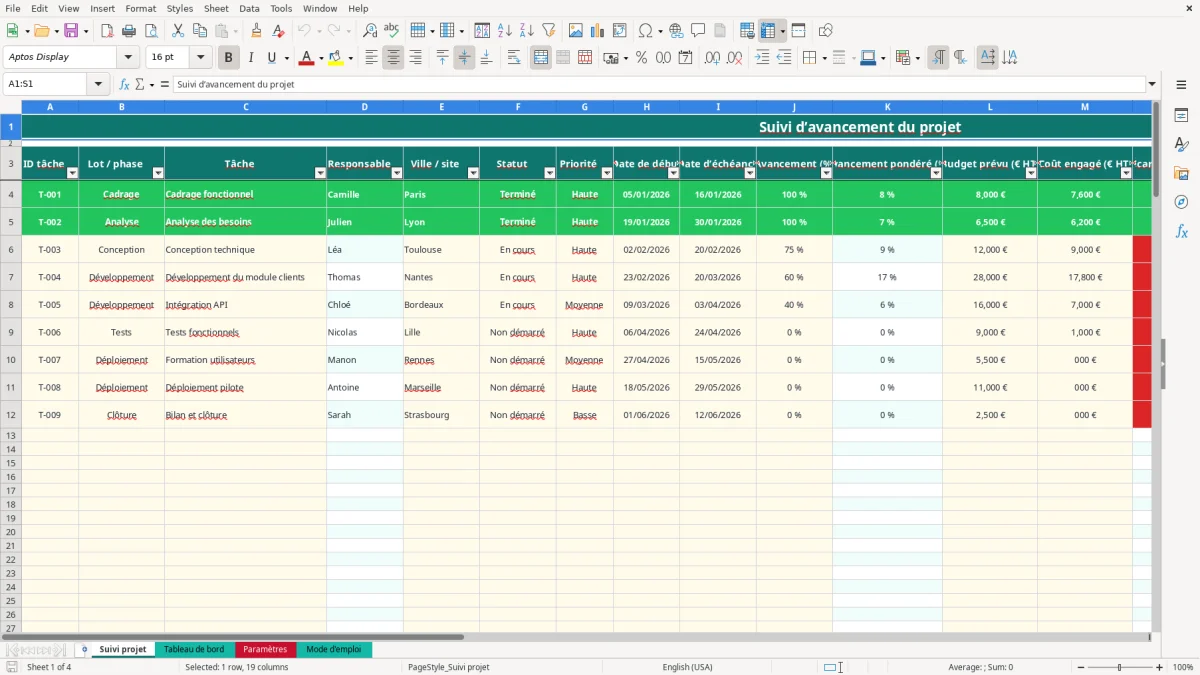Click the Increase indent icon
Screen dimensions: 1200x675
(x=762, y=57)
